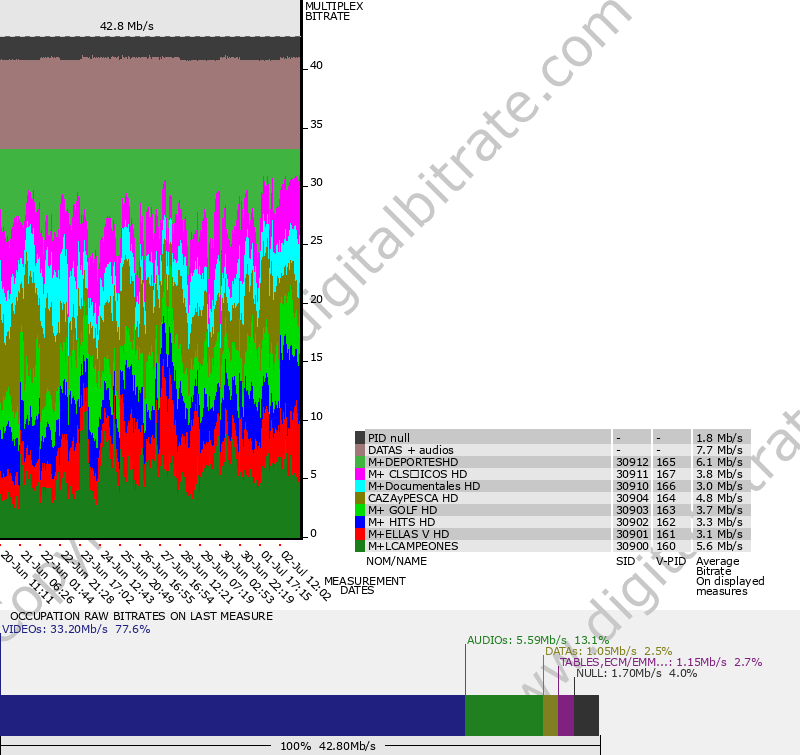Viewport: 800px width, 755px height.
Task: Click the 6.1 Mb/s average bitrate value
Action: [719, 462]
